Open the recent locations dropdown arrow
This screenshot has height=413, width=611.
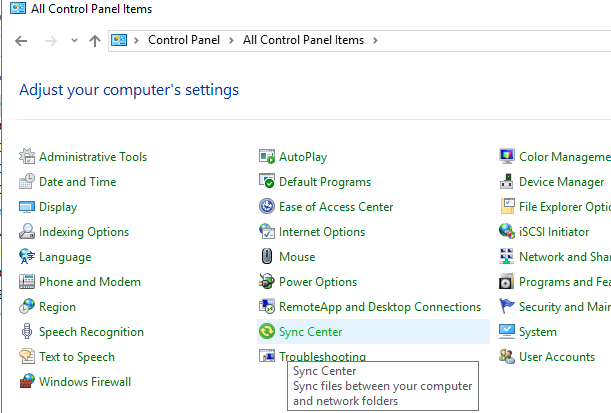(74, 41)
